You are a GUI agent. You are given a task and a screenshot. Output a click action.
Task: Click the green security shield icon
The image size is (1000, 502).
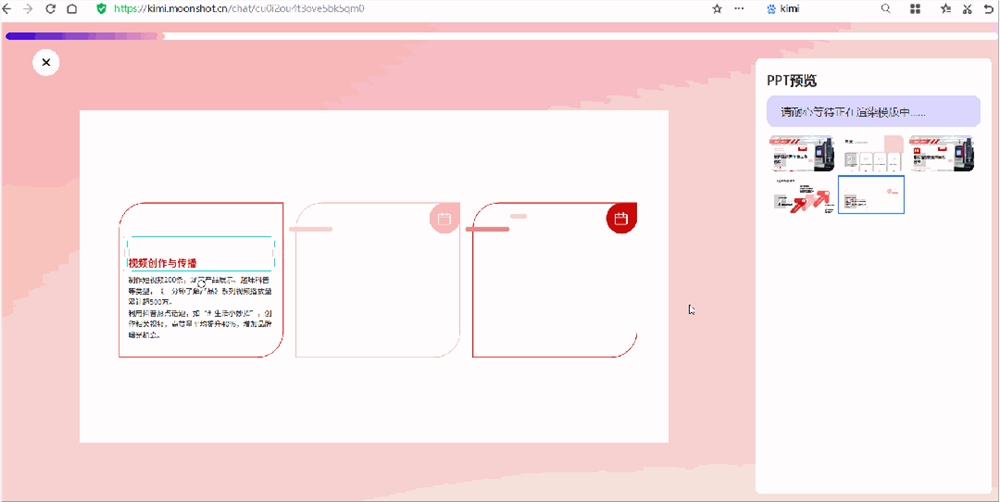pos(101,9)
